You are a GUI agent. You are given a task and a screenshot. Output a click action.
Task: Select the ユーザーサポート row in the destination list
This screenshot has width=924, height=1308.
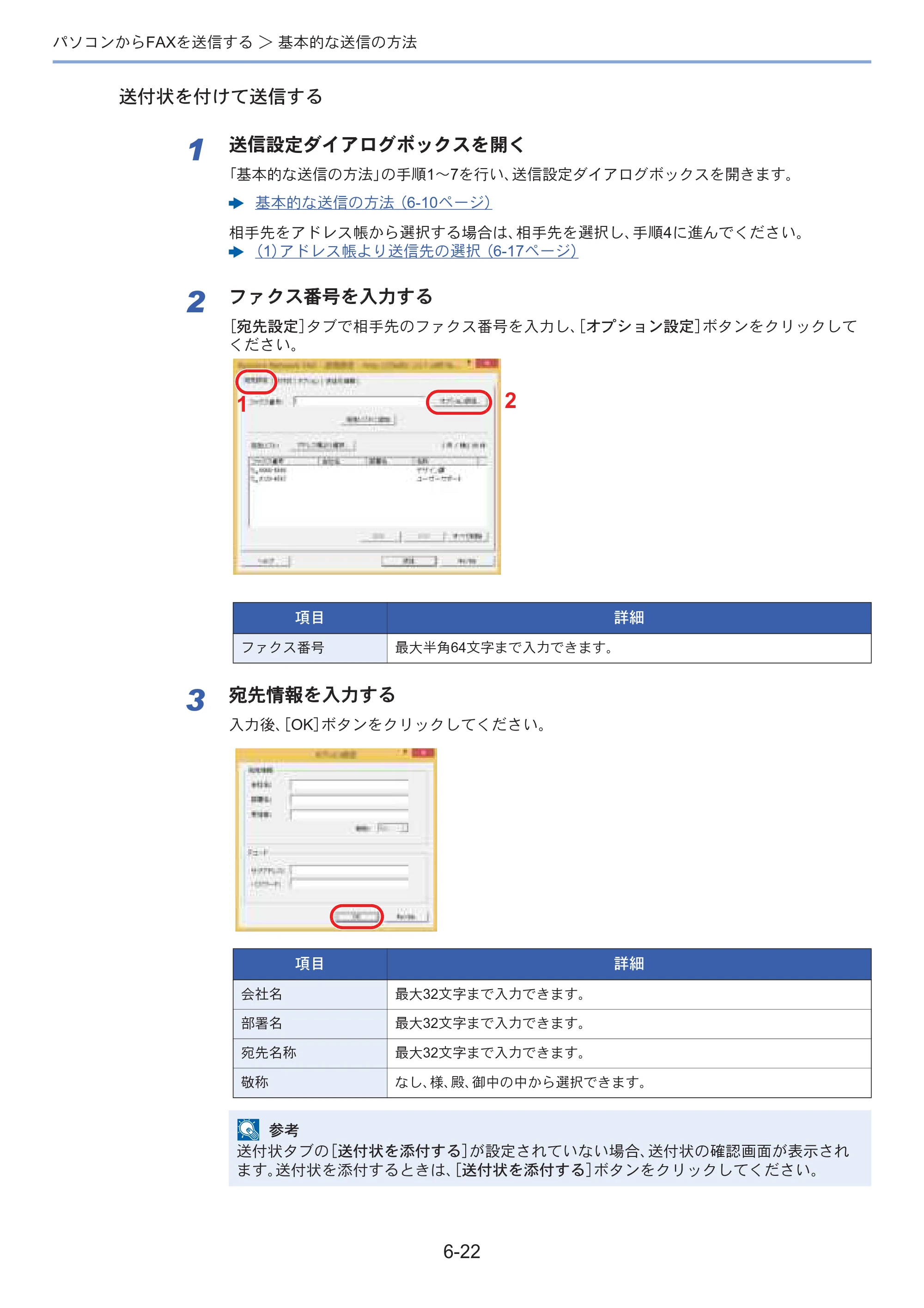click(368, 479)
